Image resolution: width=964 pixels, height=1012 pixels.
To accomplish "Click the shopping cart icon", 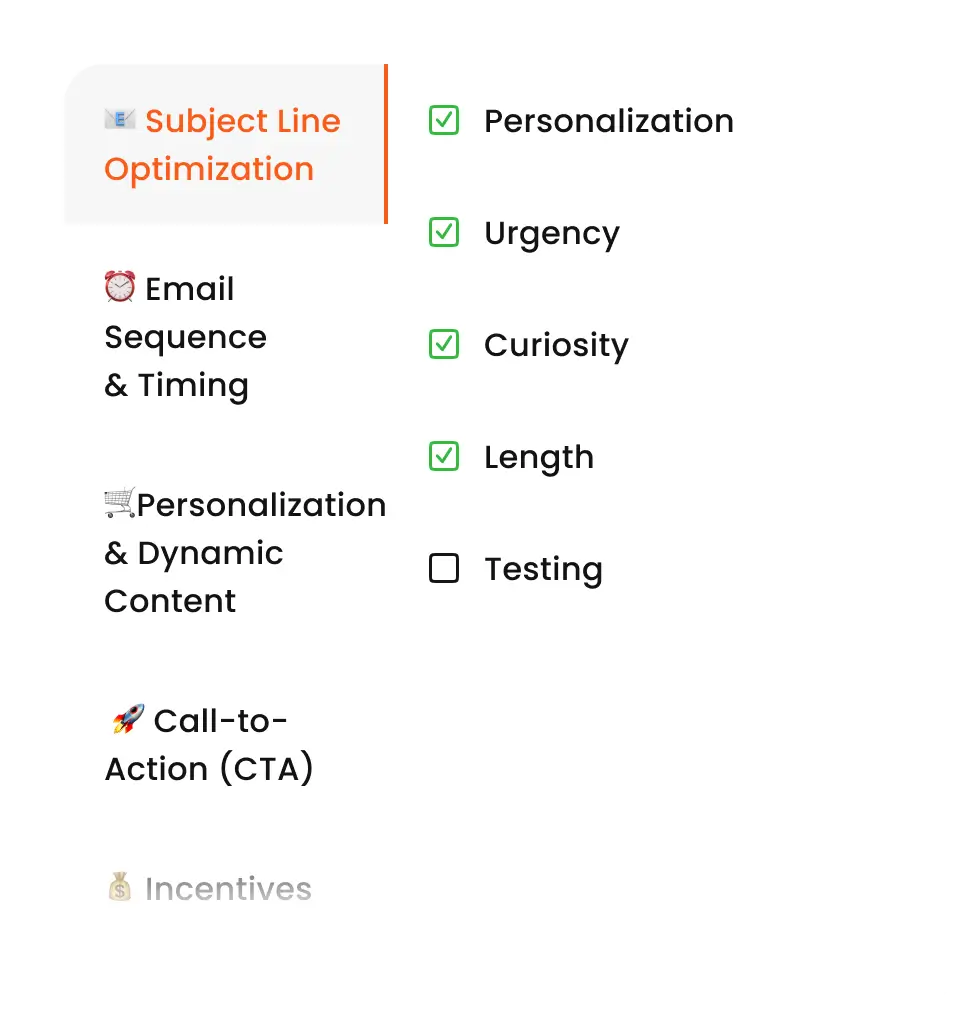I will click(x=120, y=504).
